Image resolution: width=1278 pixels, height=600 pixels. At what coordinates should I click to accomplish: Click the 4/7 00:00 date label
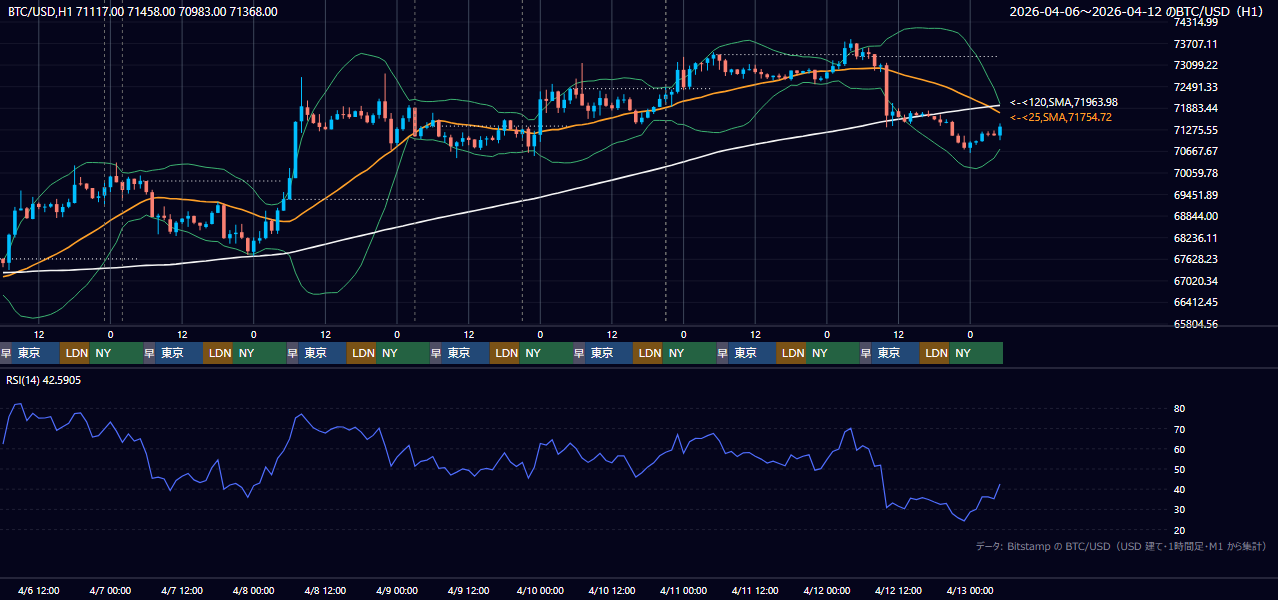coord(110,590)
